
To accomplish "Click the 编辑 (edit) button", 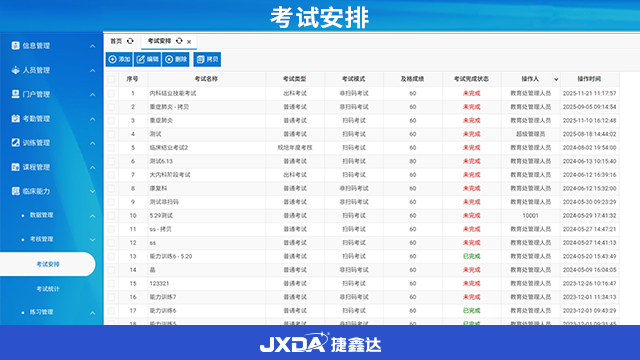I will click(147, 59).
